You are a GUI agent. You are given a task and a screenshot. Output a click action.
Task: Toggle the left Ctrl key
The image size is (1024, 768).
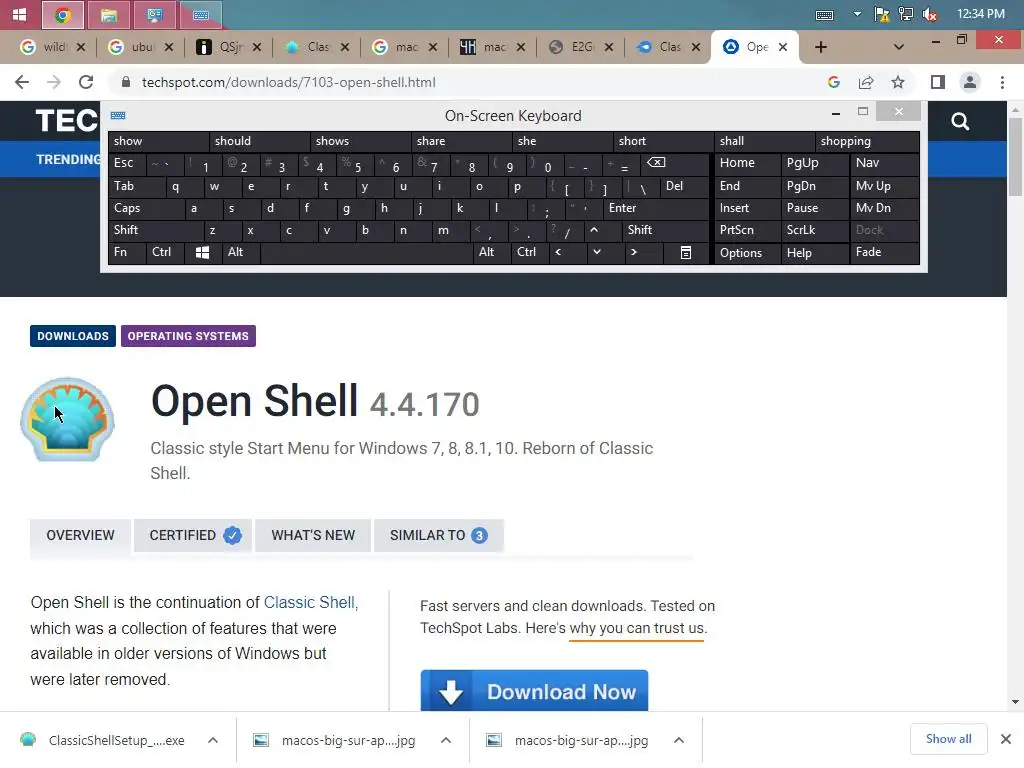[x=165, y=252]
